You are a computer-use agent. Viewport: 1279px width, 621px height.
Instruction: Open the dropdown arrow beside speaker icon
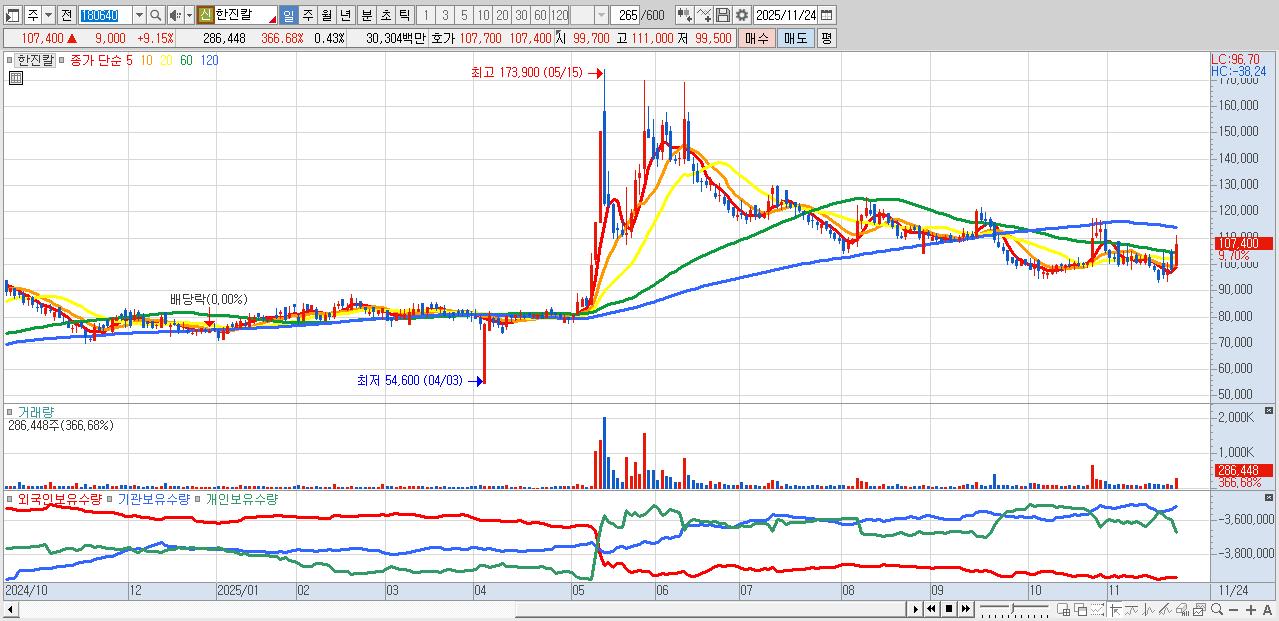[x=189, y=15]
